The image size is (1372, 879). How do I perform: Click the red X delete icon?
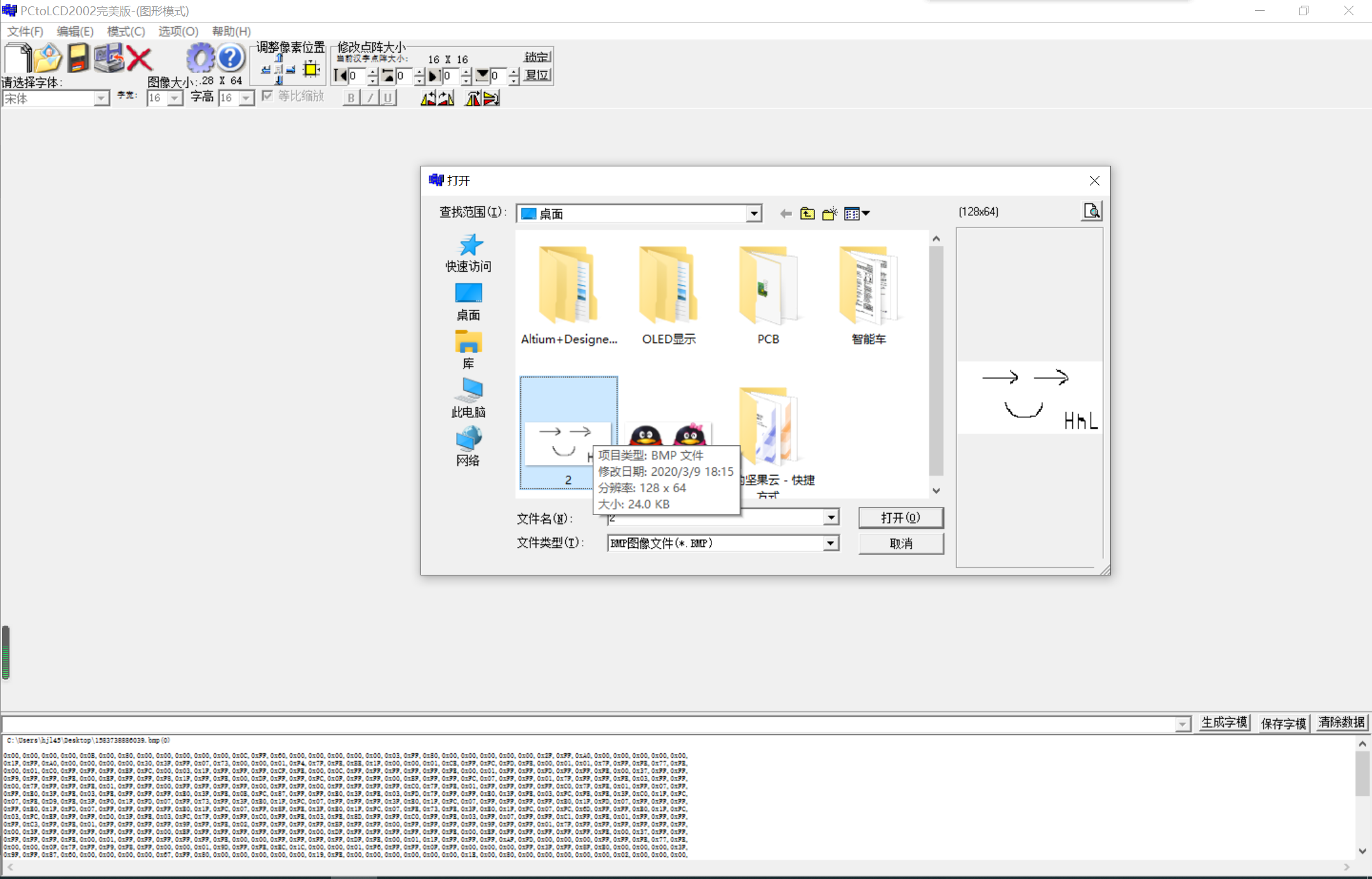tap(139, 59)
